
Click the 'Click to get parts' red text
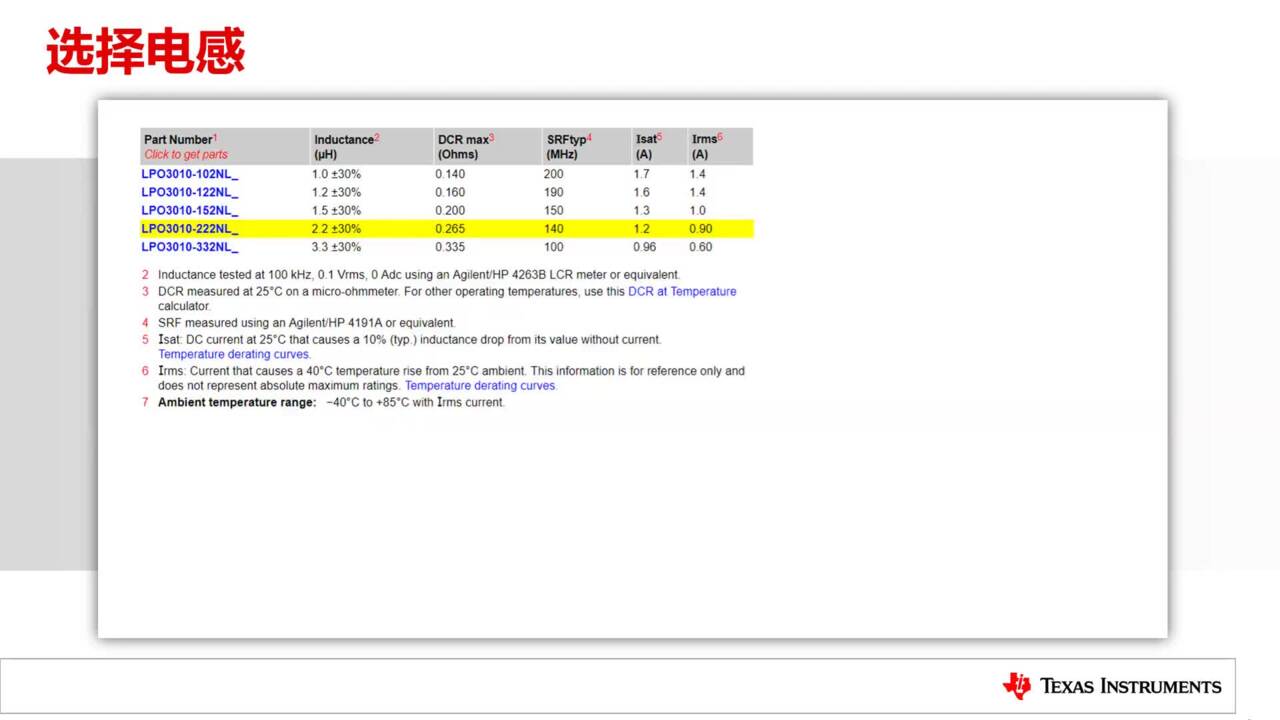[186, 155]
